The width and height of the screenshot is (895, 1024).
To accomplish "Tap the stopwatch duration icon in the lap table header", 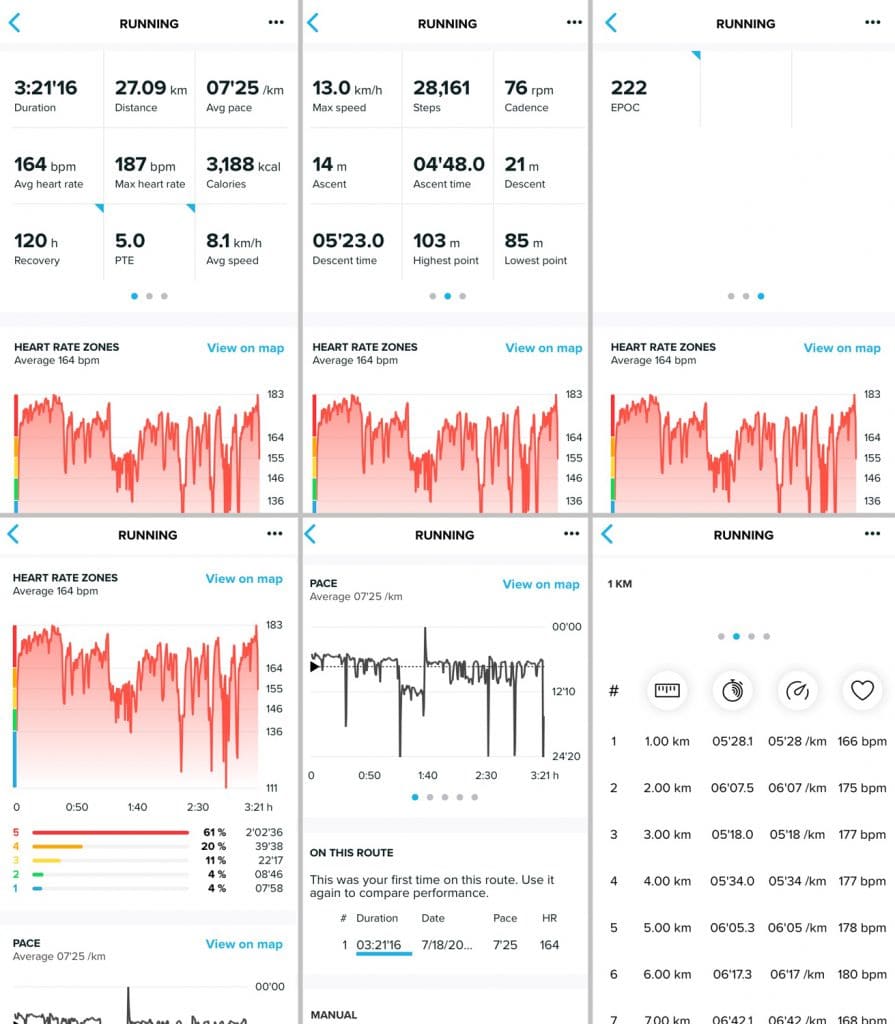I will [732, 690].
